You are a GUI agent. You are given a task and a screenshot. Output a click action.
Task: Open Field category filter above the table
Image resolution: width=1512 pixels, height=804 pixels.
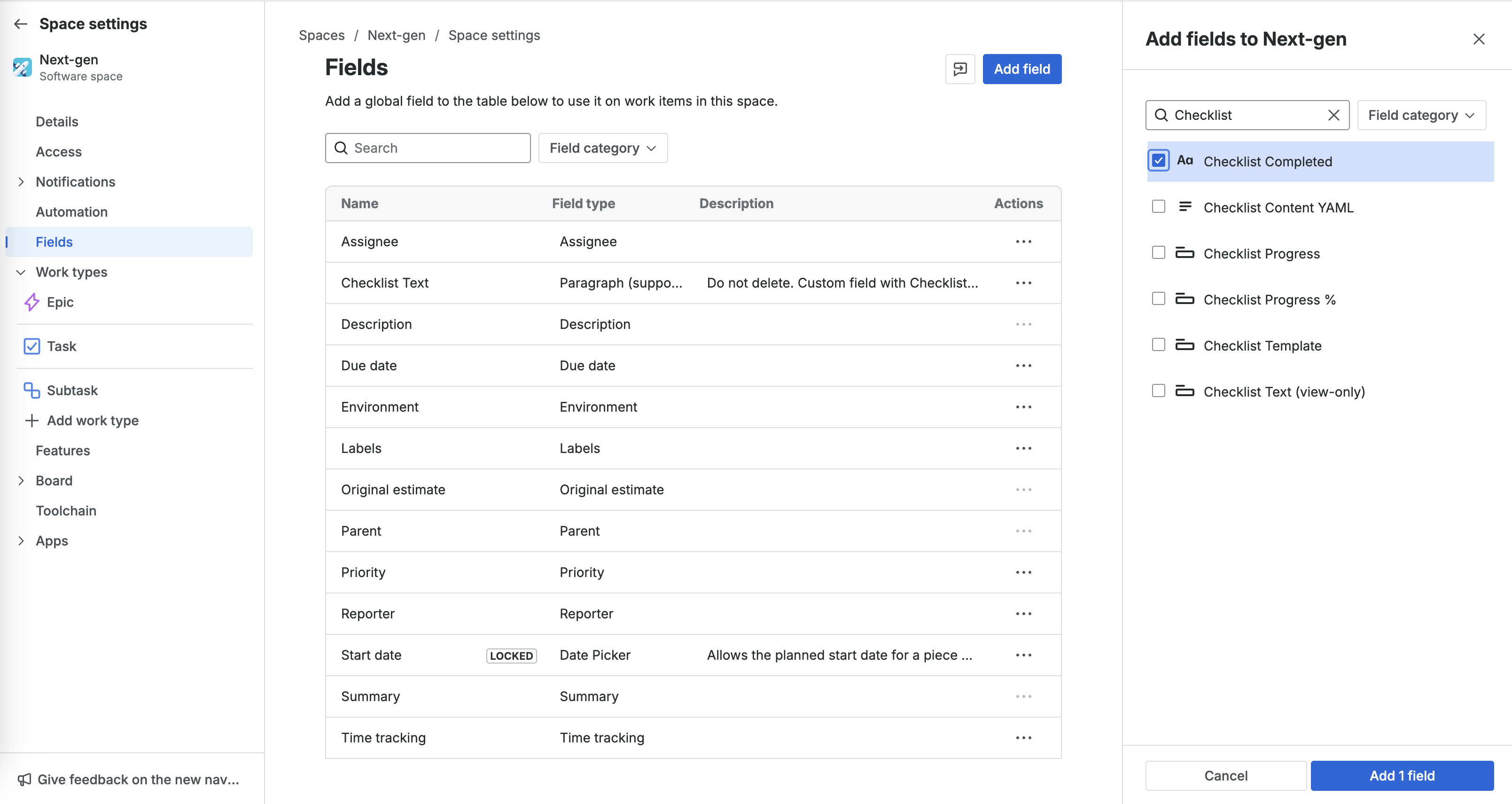pos(602,148)
